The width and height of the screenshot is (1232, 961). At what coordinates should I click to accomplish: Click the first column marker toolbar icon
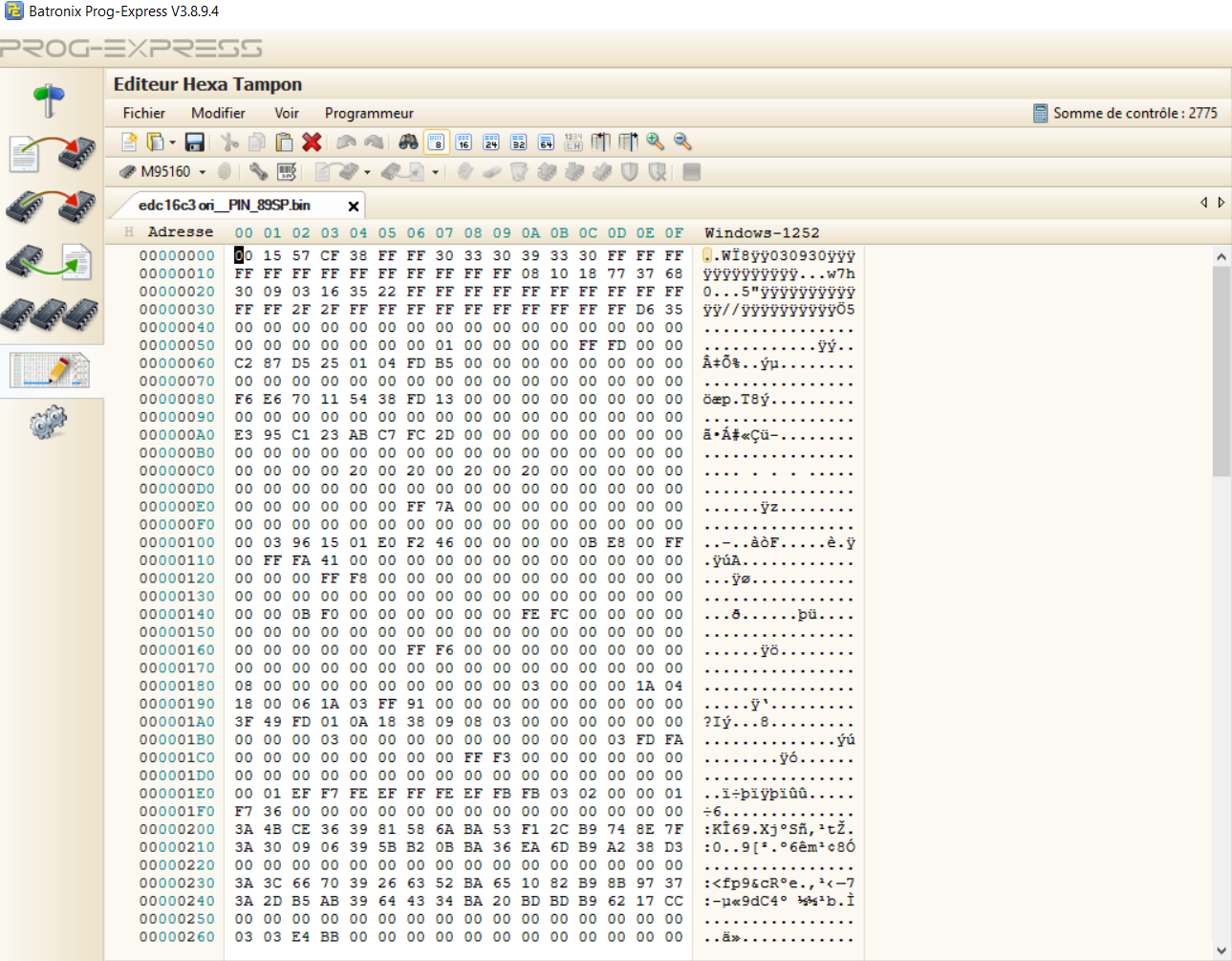point(600,142)
